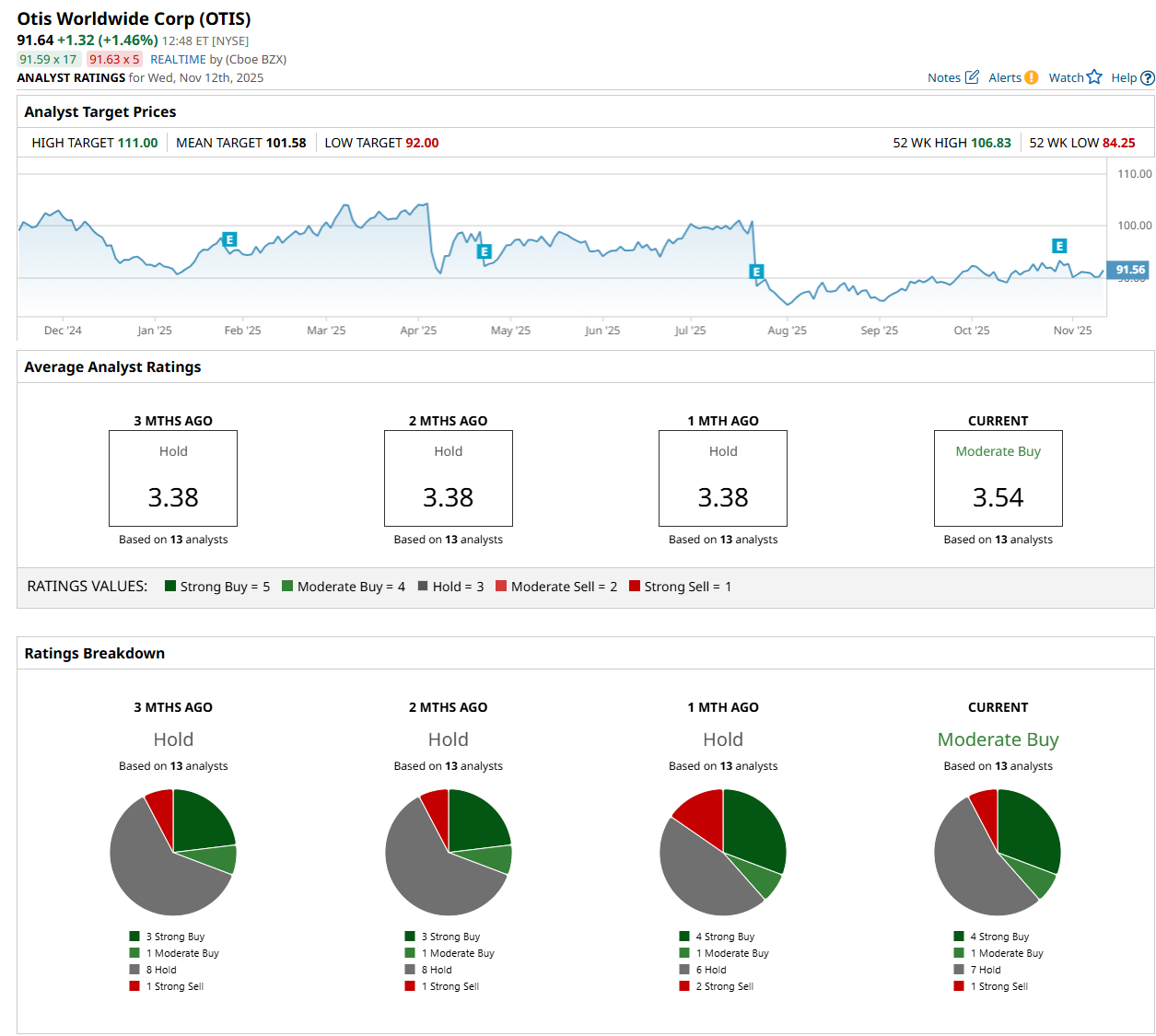Click the Help text link

[x=1124, y=78]
